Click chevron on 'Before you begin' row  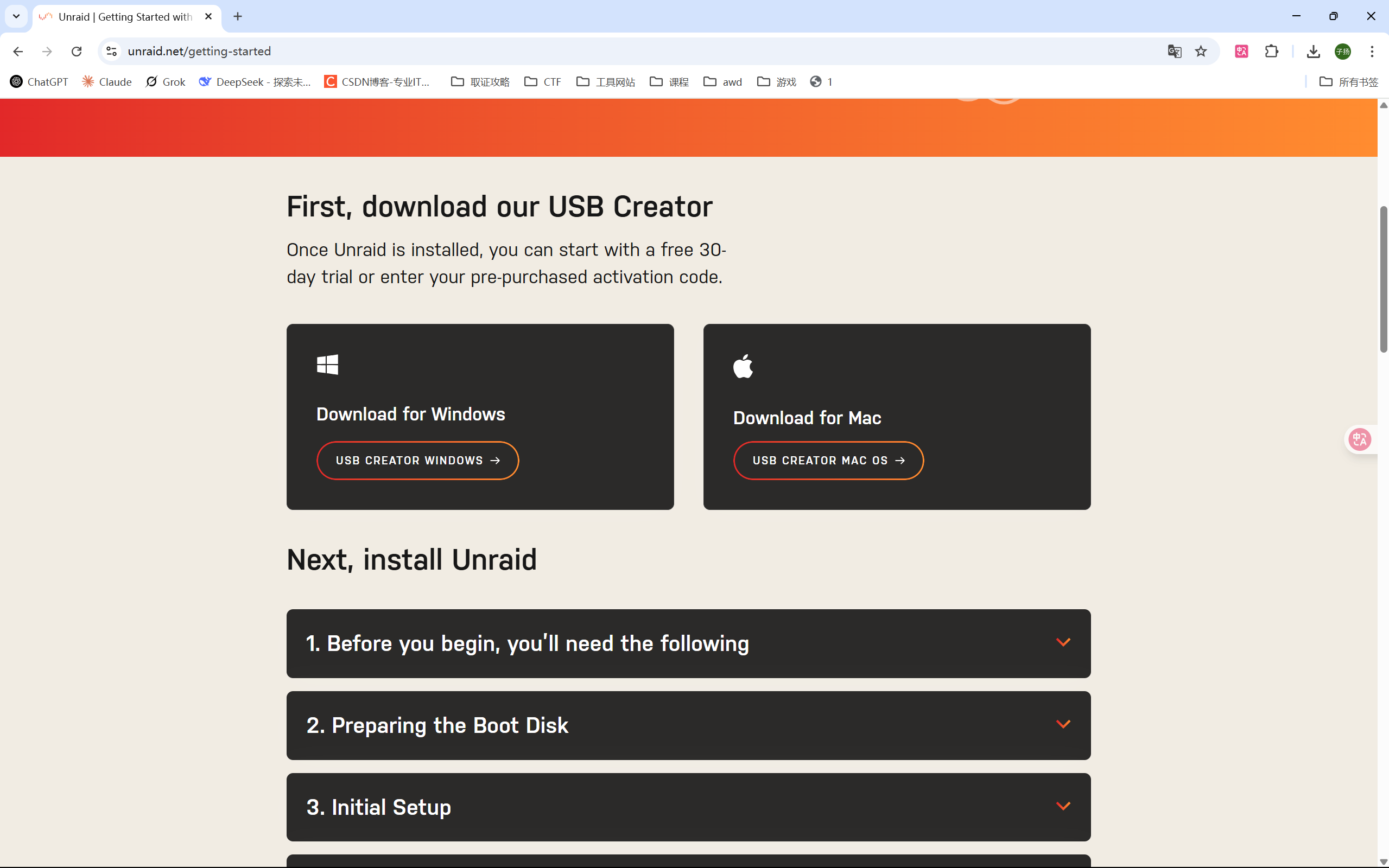pyautogui.click(x=1063, y=642)
